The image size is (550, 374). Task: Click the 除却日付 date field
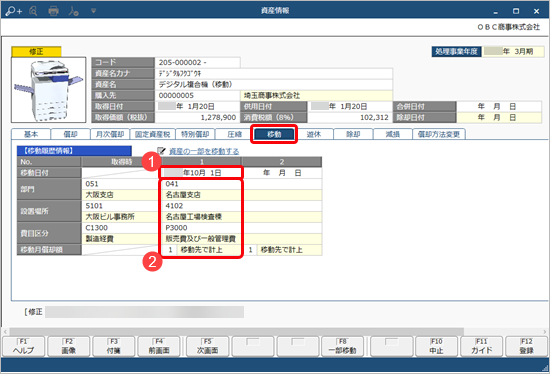(499, 117)
